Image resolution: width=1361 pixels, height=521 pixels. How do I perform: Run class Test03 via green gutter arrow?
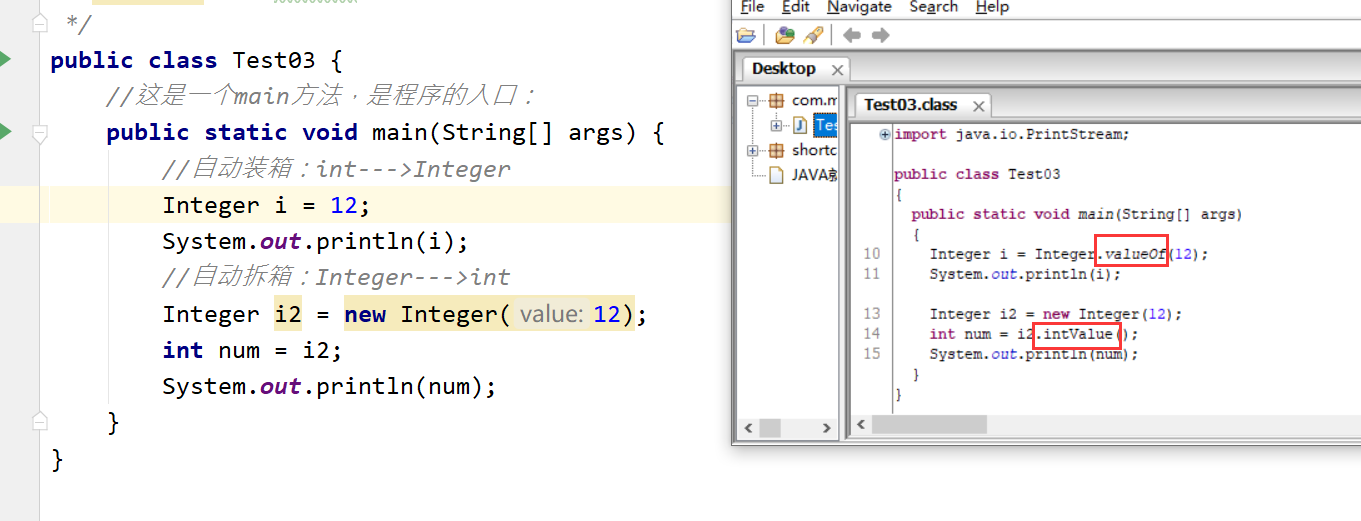coord(4,60)
